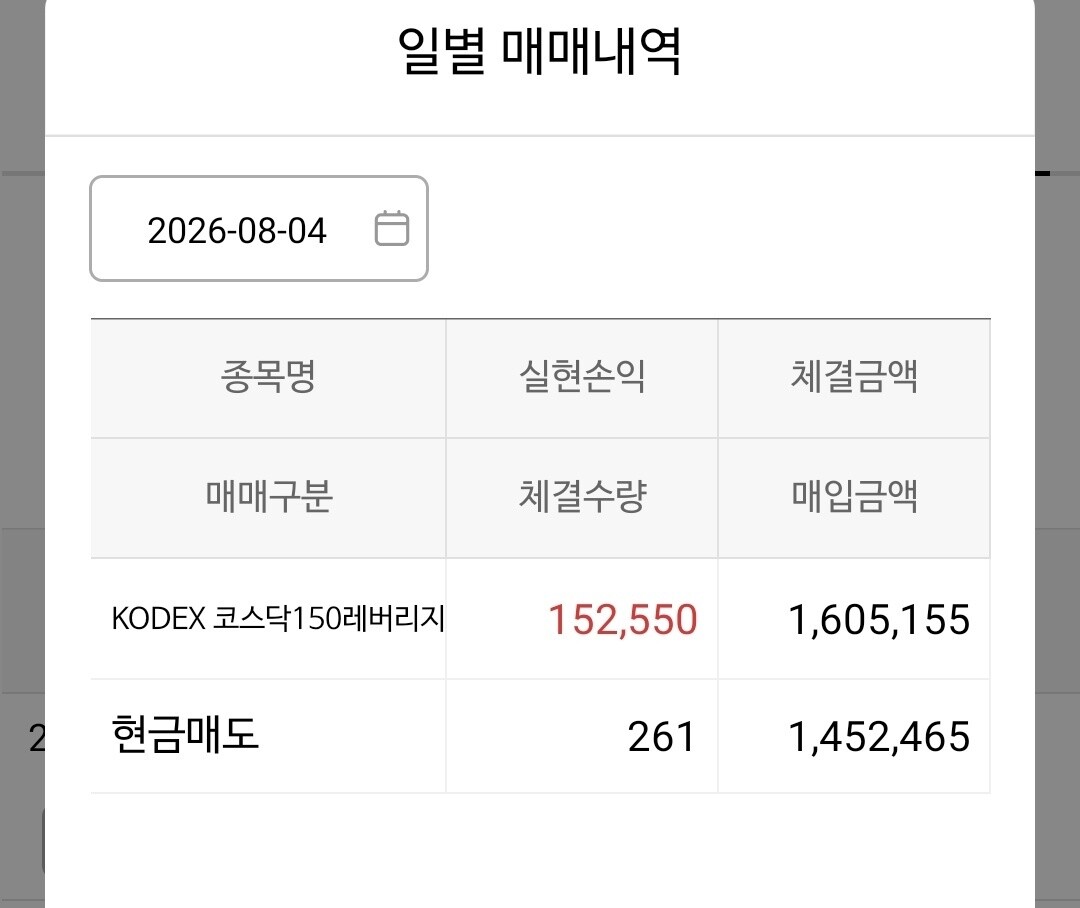
Task: Select the 종목명 column header
Action: pos(268,377)
